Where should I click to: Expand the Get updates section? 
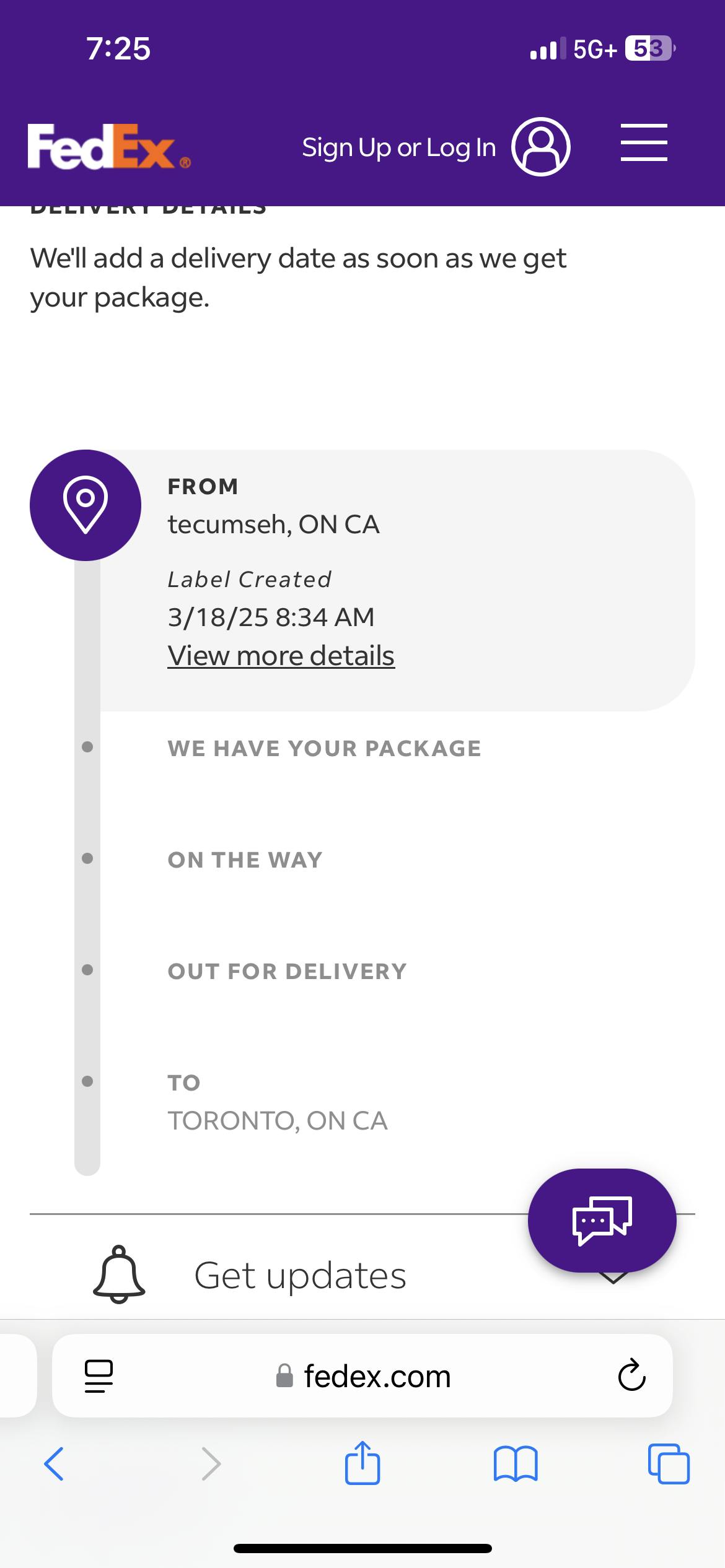612,1277
